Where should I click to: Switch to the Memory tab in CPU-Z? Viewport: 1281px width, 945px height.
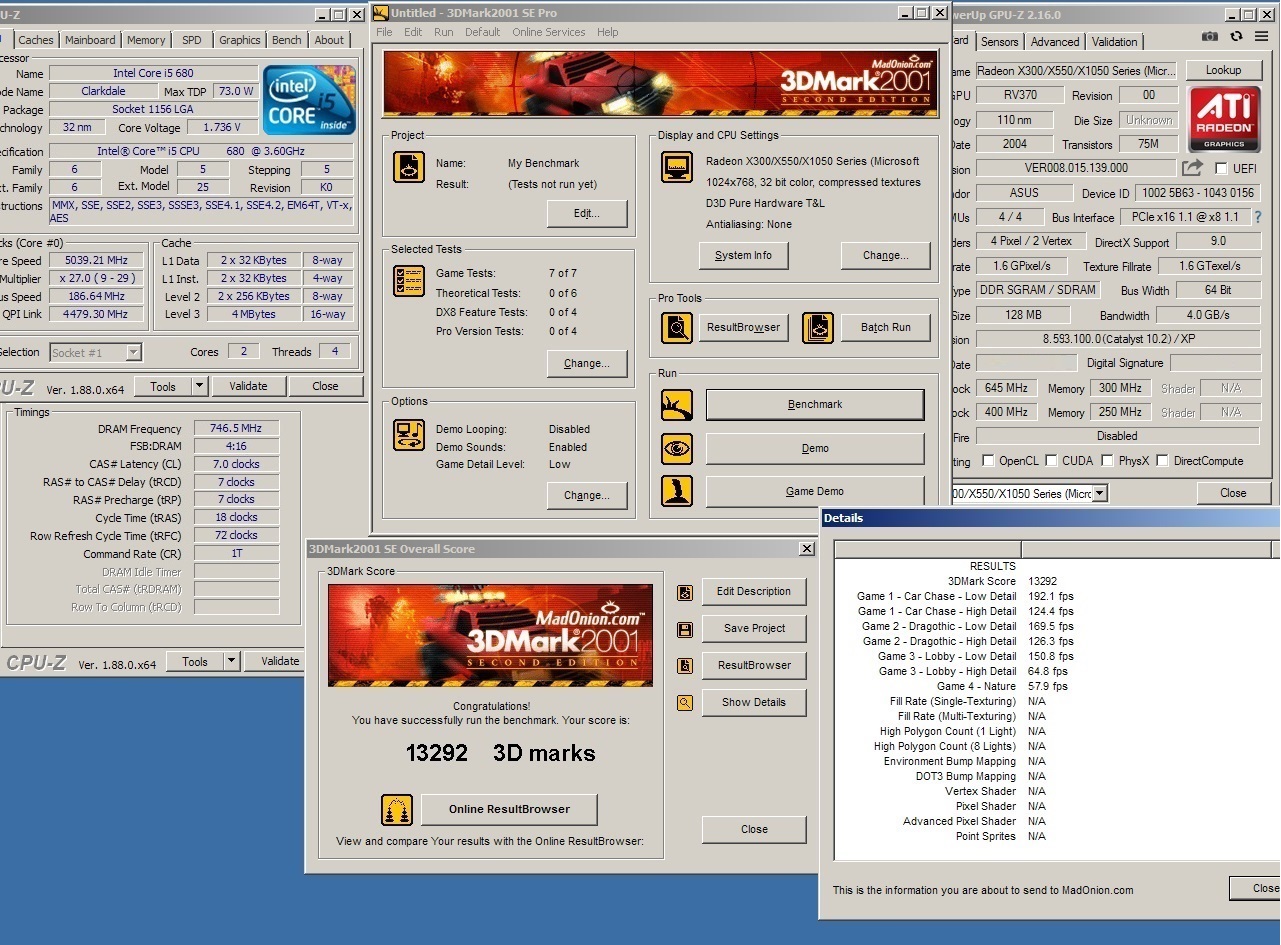tap(146, 40)
